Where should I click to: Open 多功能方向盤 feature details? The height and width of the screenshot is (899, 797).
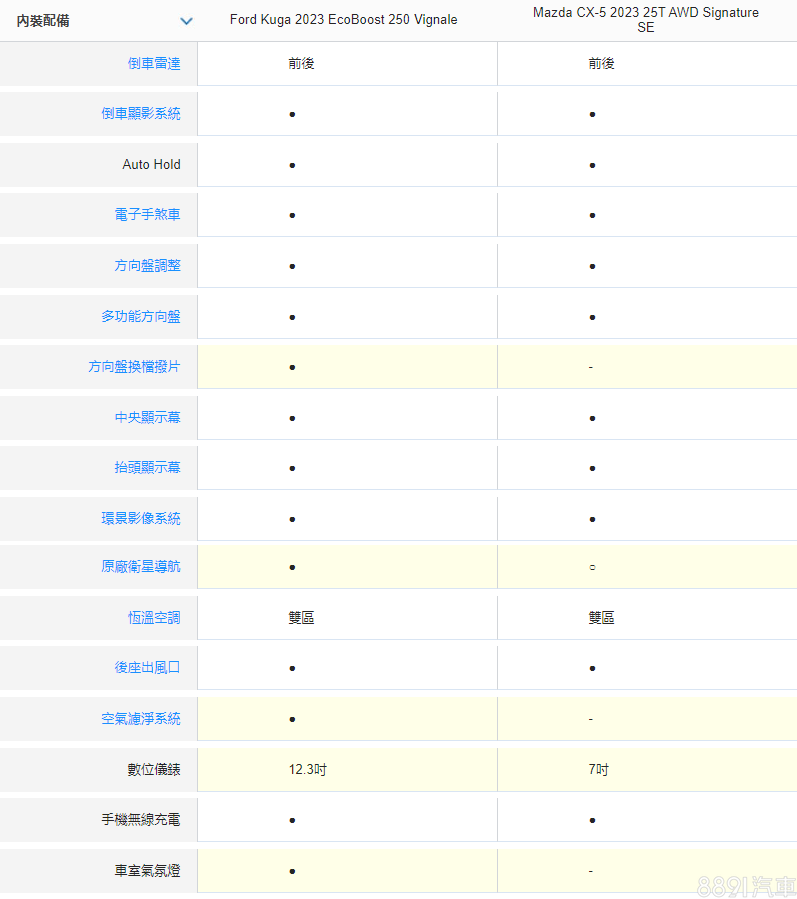(x=141, y=316)
